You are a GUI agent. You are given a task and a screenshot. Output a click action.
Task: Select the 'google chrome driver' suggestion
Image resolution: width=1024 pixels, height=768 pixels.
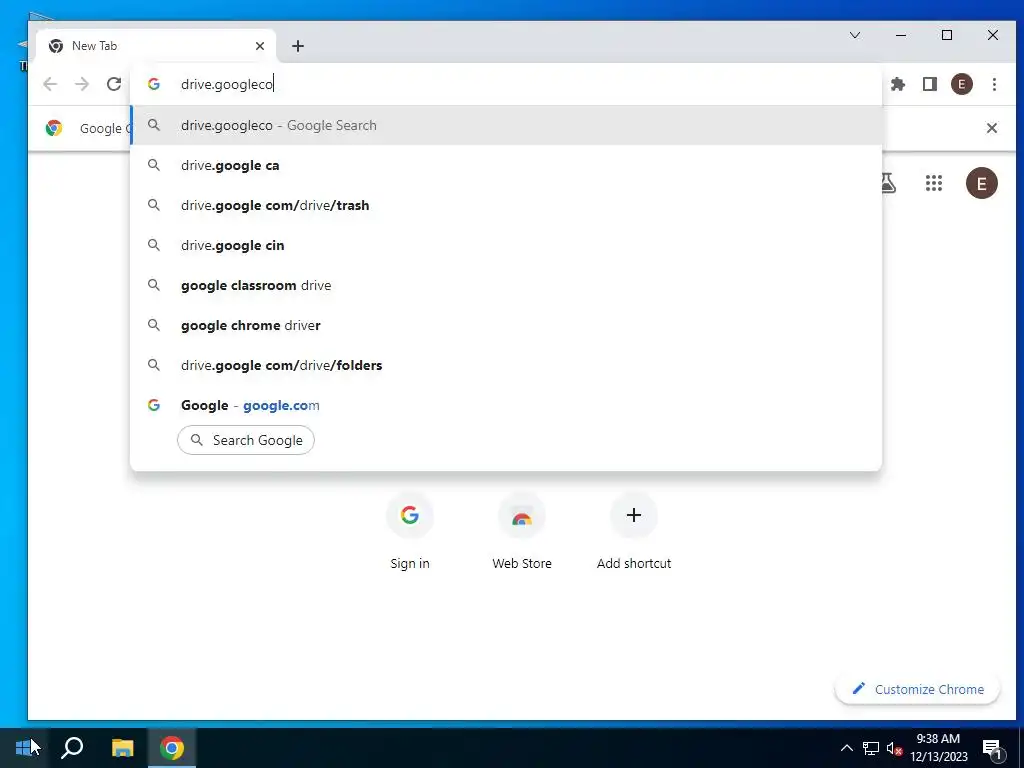pos(506,325)
